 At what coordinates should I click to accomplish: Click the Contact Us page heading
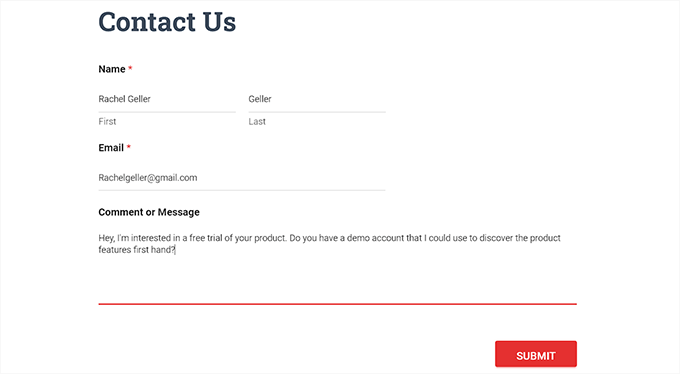tap(167, 22)
